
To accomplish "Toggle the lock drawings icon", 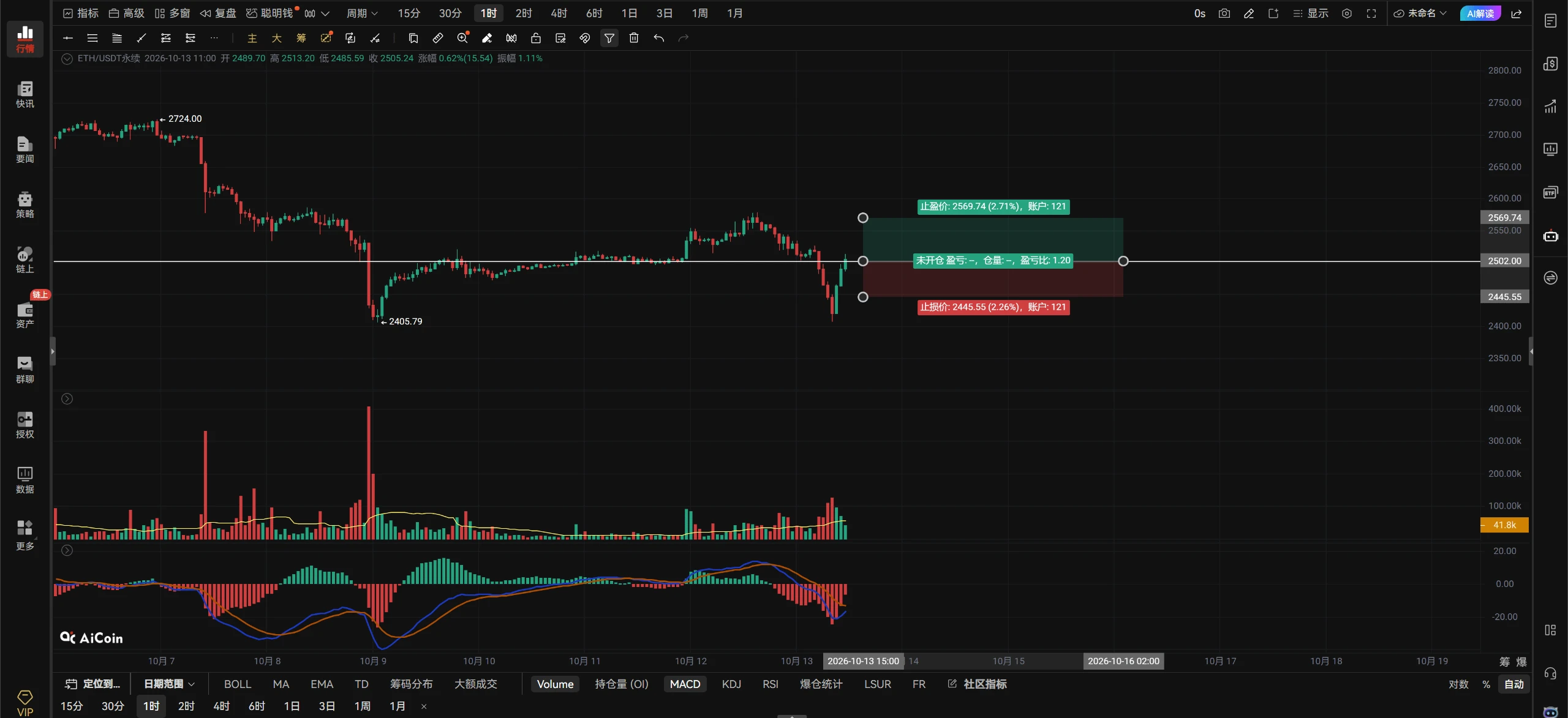I will 536,38.
